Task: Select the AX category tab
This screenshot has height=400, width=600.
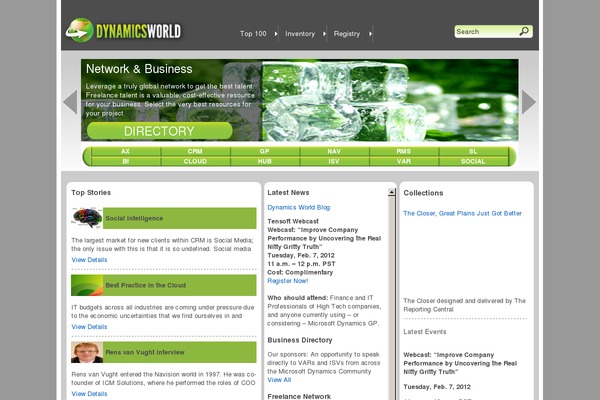Action: 126,151
